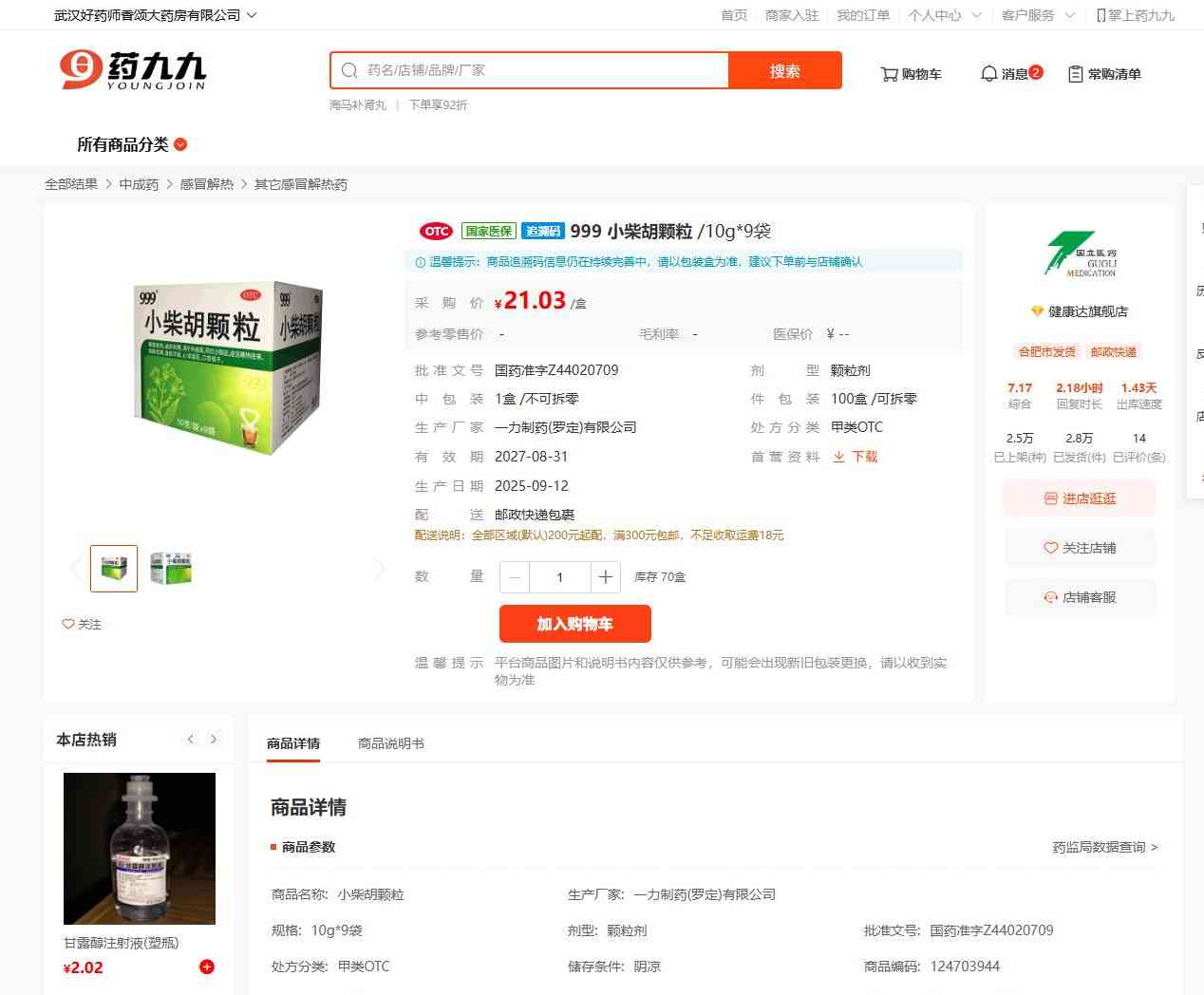This screenshot has width=1204, height=995.
Task: Follow the store with heart button
Action: [x=1080, y=548]
